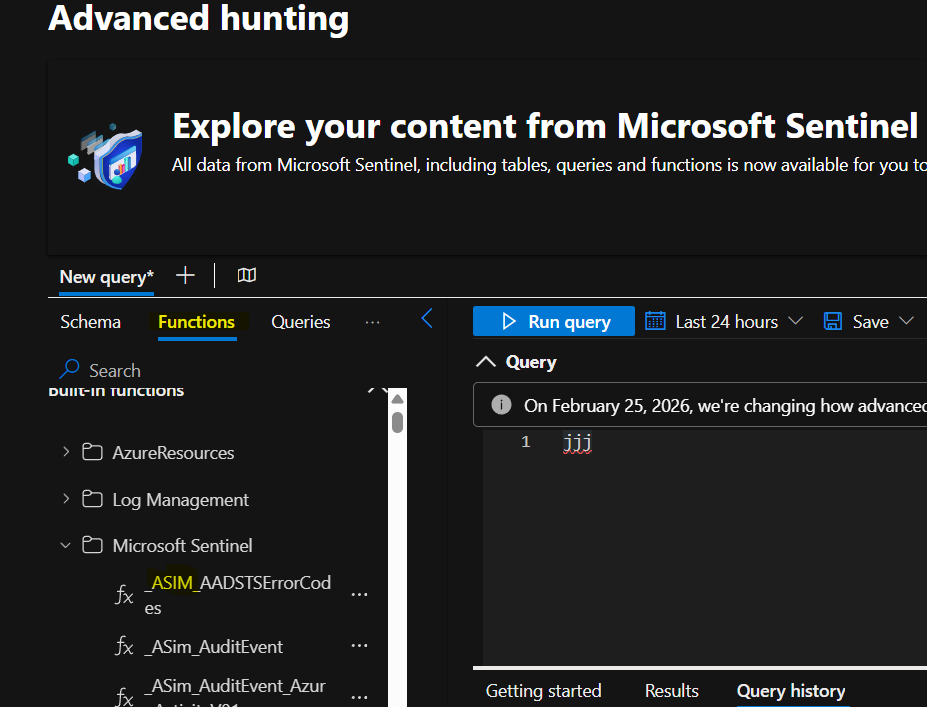Expand the Log Management folder
The image size is (927, 707).
coord(66,499)
